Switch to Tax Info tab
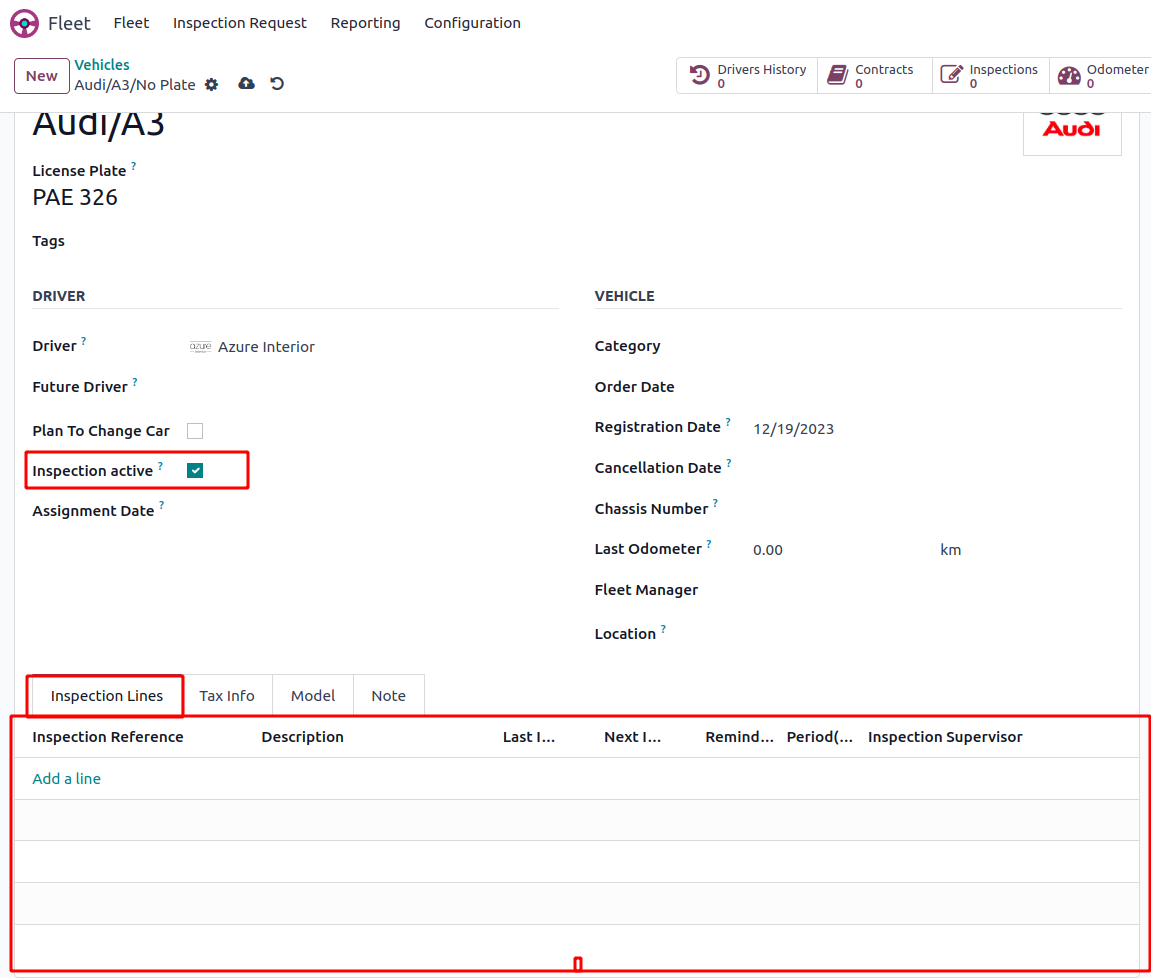This screenshot has height=978, width=1151. (227, 695)
